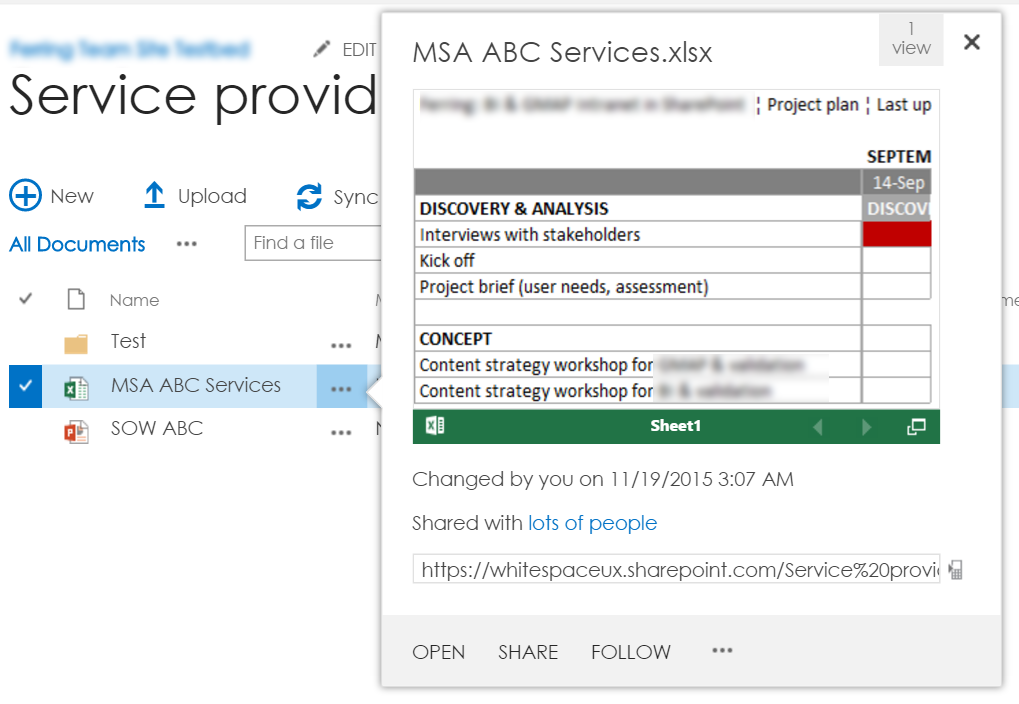Expand more actions ellipsis in callout footer

click(722, 651)
